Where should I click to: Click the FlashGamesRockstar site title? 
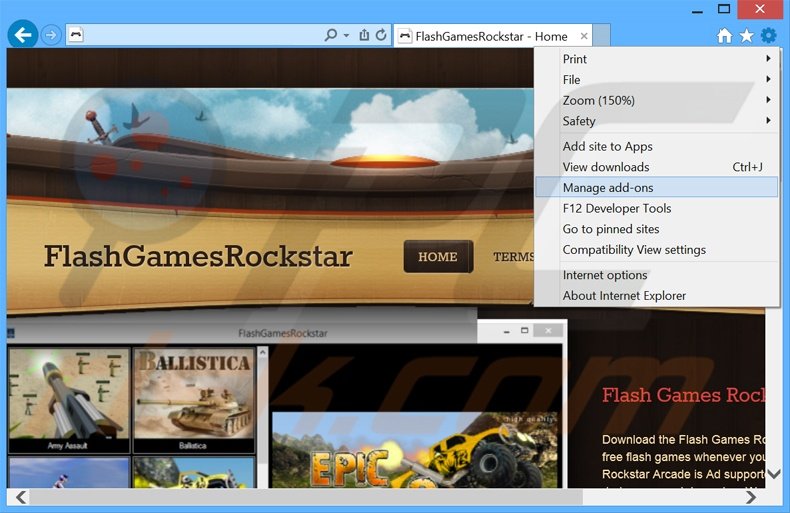[x=198, y=256]
